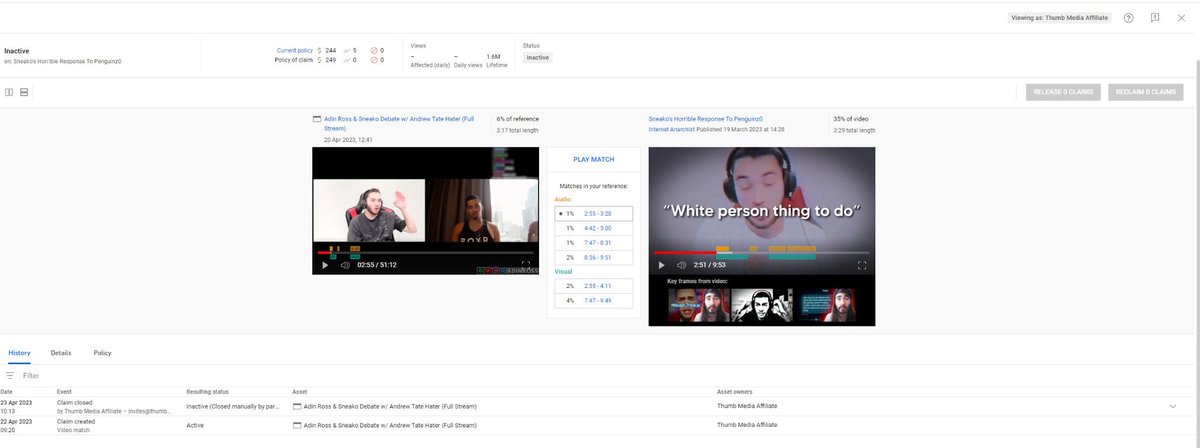The width and height of the screenshot is (1200, 448).
Task: Play the Internet Anarchist claimed video
Action: point(661,265)
